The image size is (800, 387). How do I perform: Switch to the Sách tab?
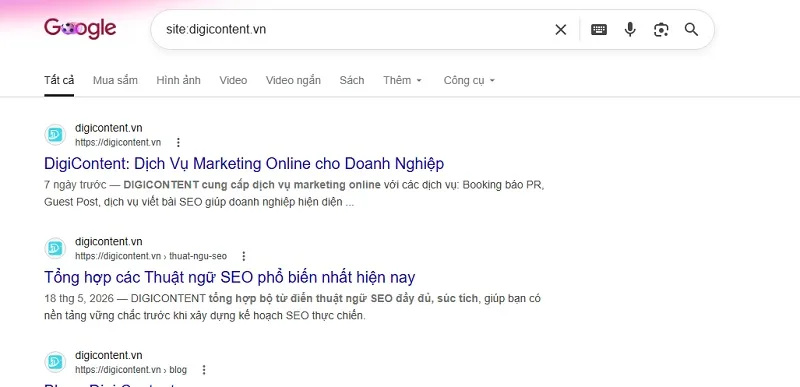(x=352, y=80)
